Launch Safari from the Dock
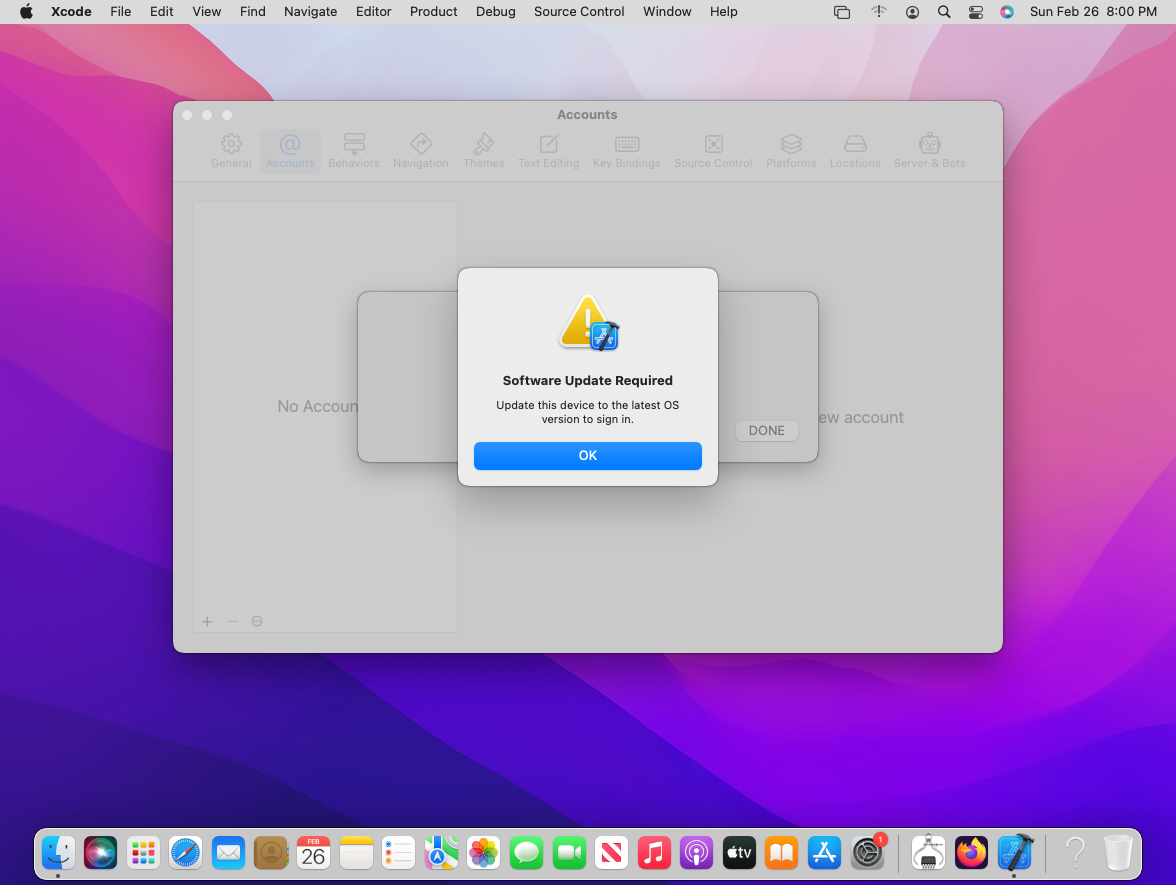Screen dimensions: 1176x885 pyautogui.click(x=185, y=853)
